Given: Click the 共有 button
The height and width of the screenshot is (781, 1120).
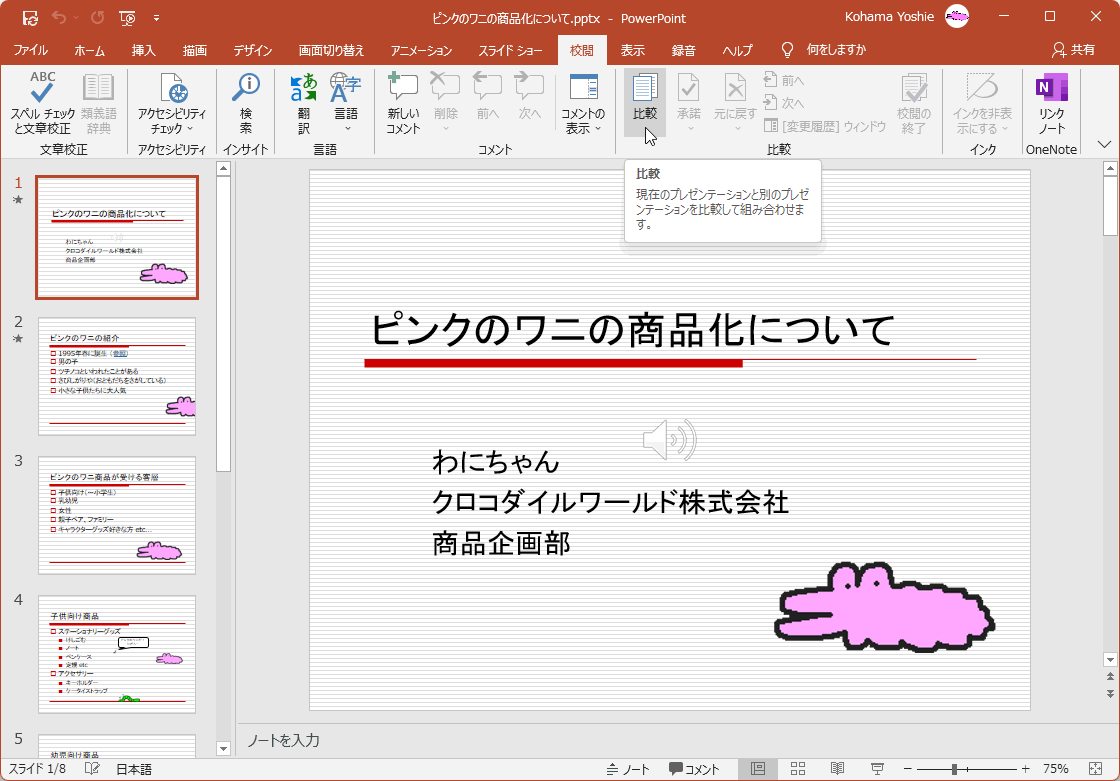Looking at the screenshot, I should pos(1082,49).
